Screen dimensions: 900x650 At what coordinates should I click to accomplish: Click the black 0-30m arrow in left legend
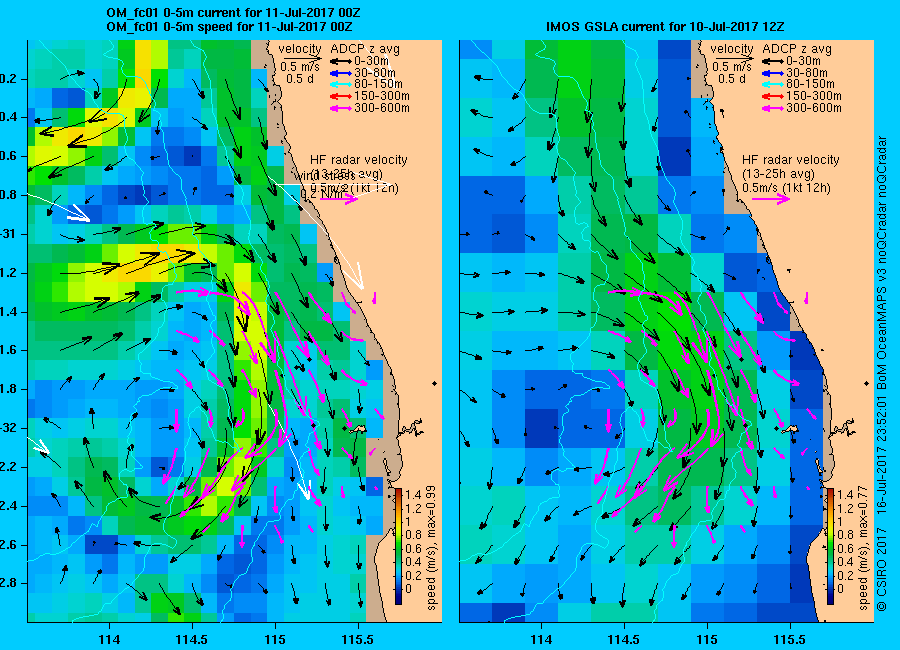pos(341,61)
